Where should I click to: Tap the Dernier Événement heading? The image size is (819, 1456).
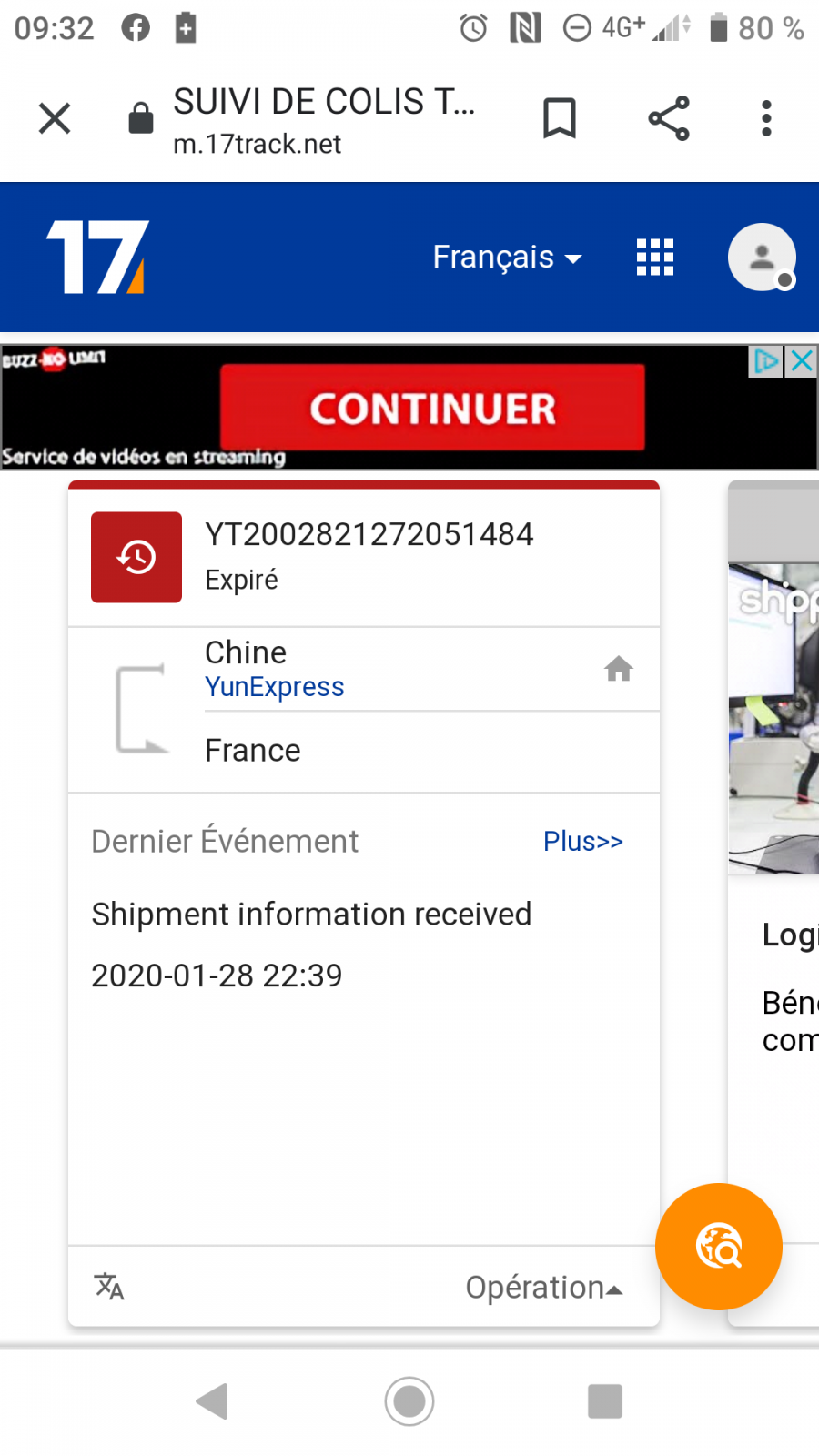225,842
